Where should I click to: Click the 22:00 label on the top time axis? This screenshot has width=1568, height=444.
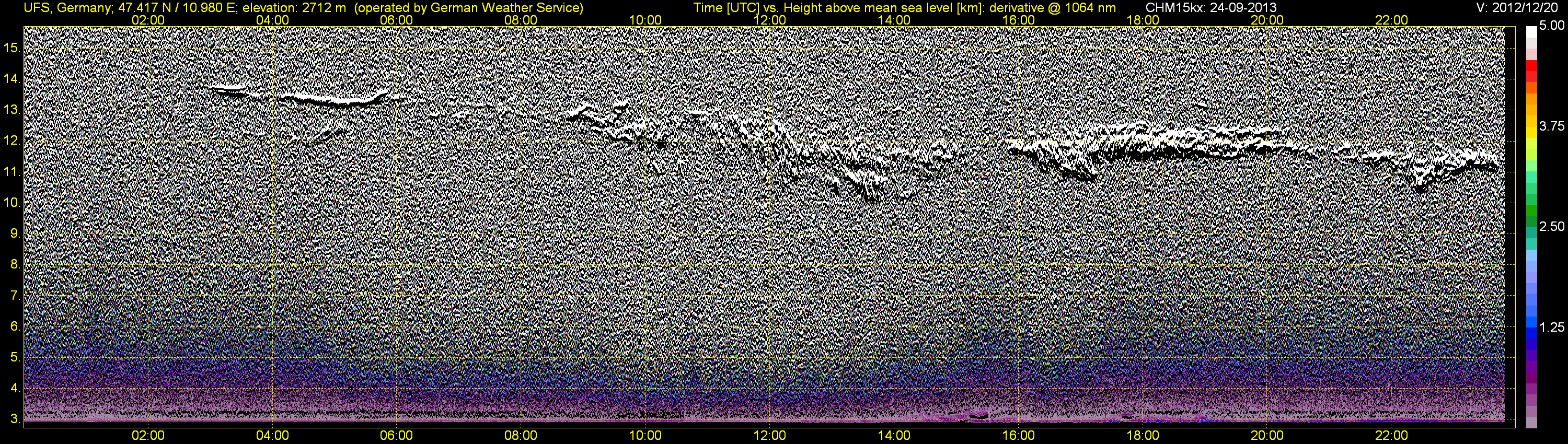pyautogui.click(x=1391, y=20)
